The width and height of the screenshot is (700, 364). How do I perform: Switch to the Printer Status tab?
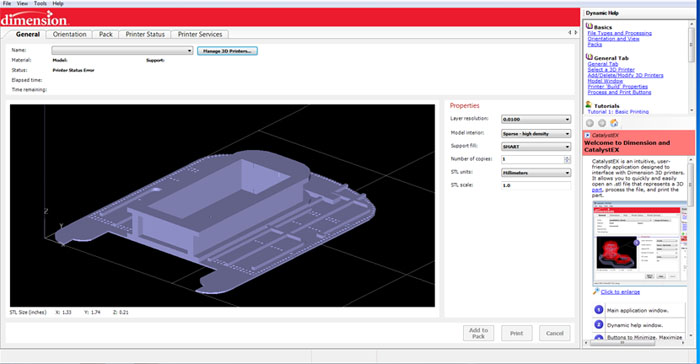(x=145, y=34)
